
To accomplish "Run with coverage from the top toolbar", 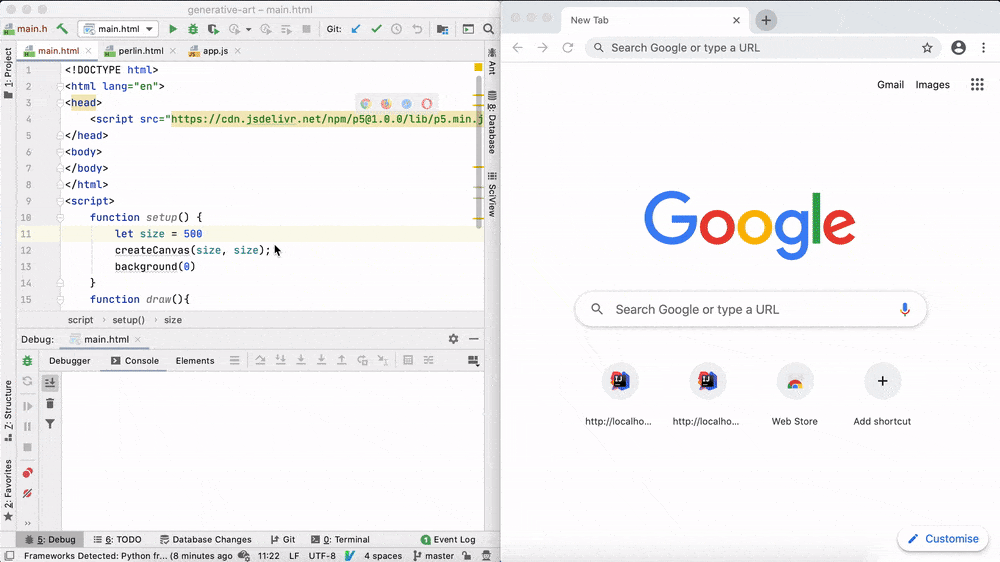I will (213, 29).
